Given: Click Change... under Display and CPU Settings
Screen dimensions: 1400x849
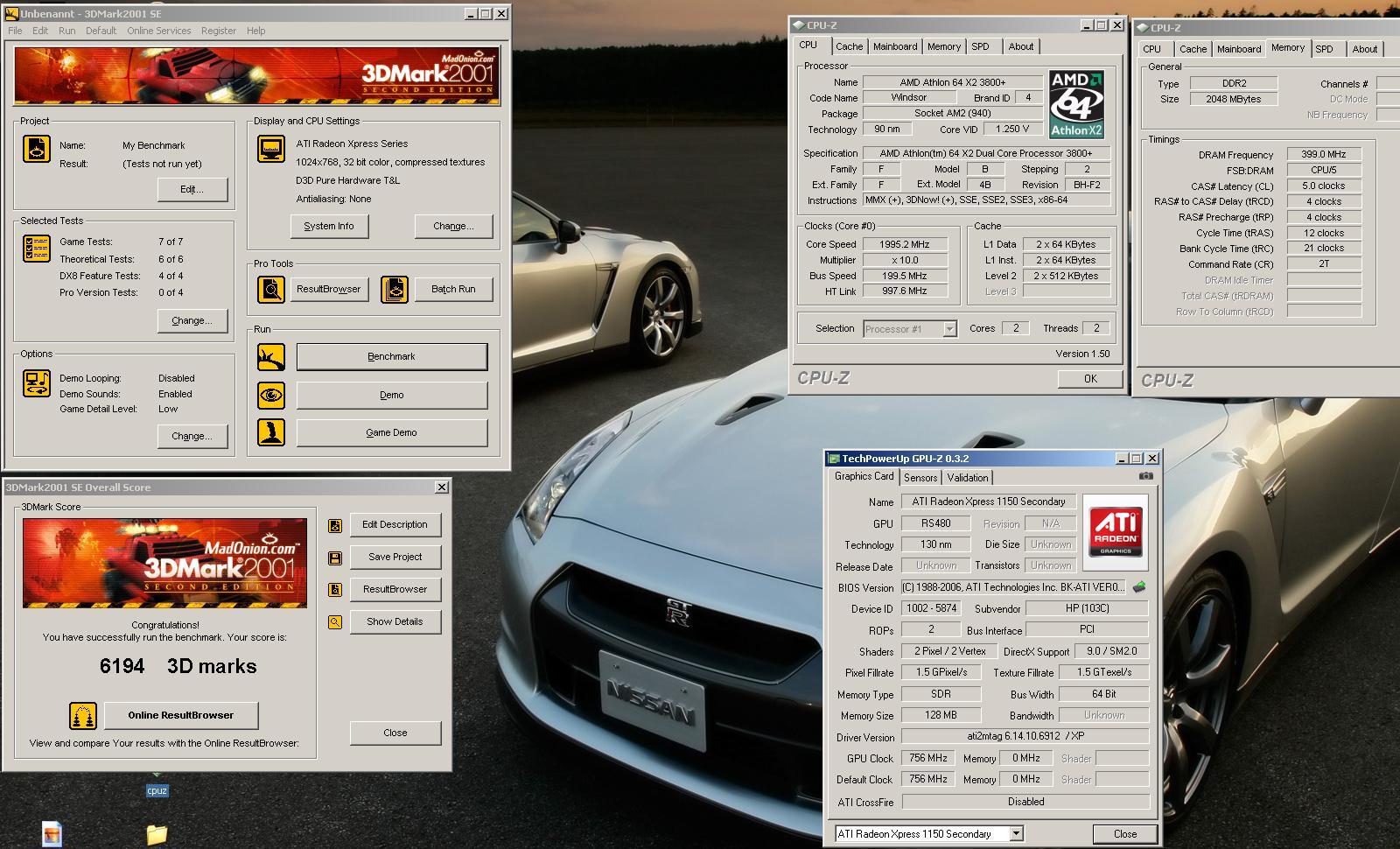Looking at the screenshot, I should (x=453, y=226).
